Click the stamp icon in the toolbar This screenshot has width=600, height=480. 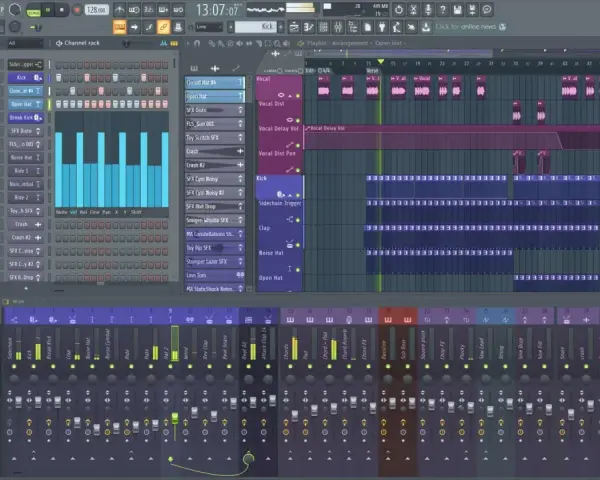pyautogui.click(x=178, y=27)
